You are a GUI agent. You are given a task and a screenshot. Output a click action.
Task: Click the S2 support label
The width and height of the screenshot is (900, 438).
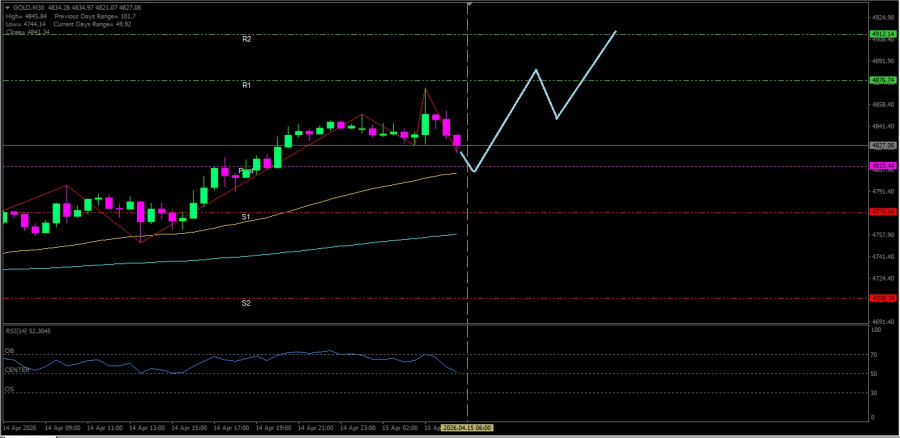click(246, 303)
